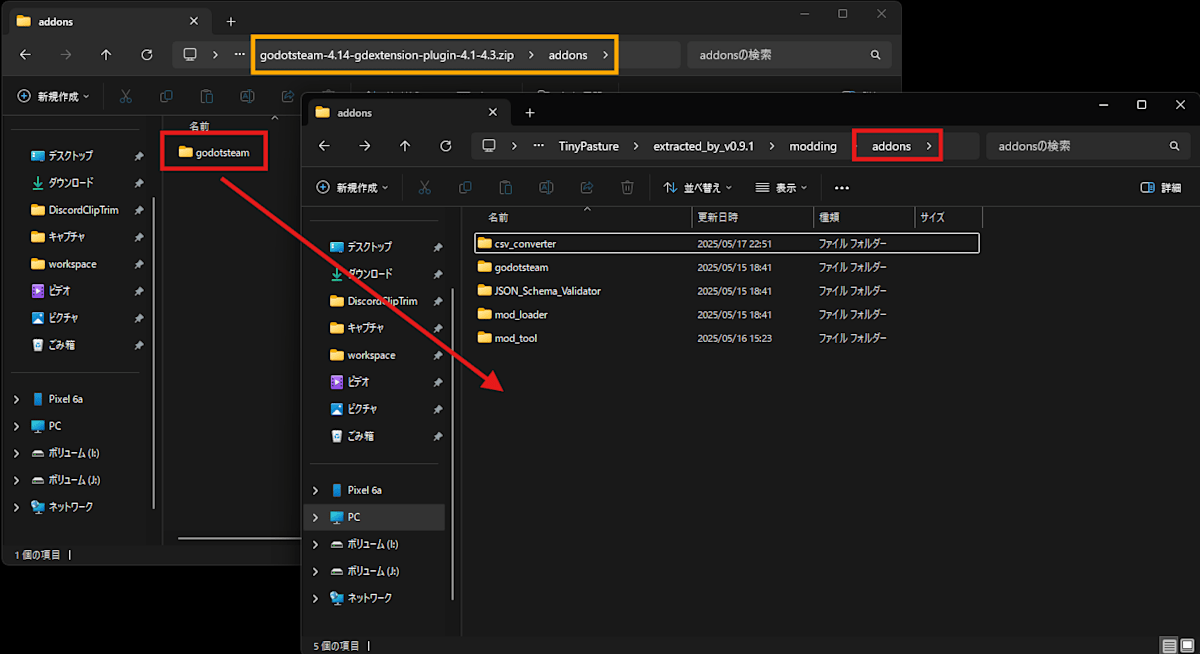1200x654 pixels.
Task: Click the Paste icon in front window toolbar
Action: tap(505, 187)
